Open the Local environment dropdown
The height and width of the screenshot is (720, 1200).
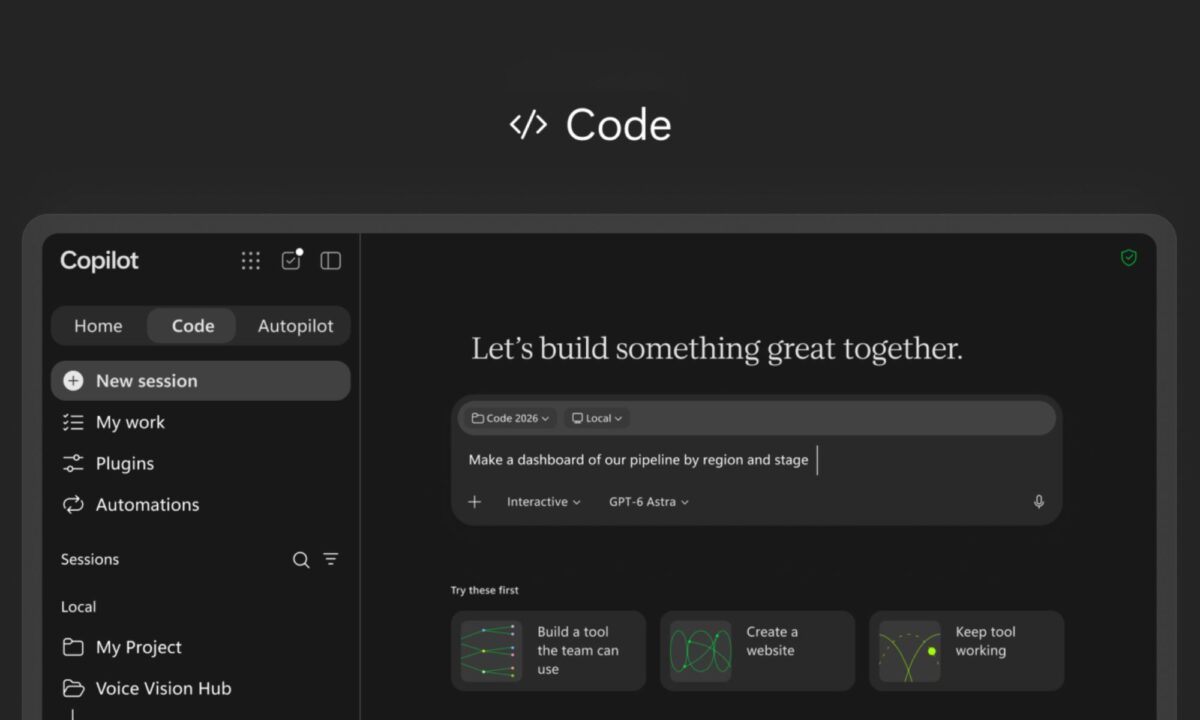[597, 418]
